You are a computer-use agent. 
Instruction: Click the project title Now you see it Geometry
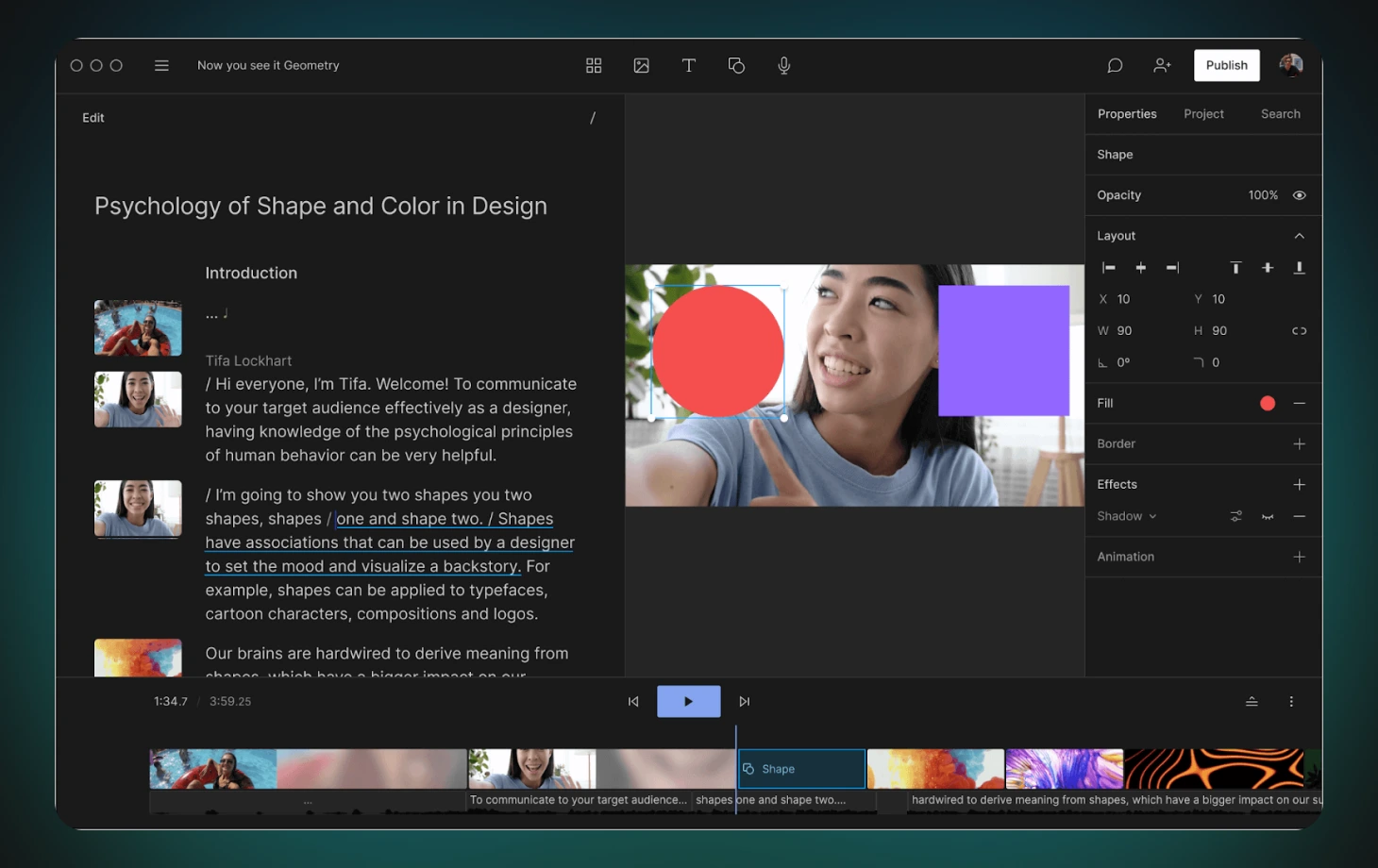[268, 65]
